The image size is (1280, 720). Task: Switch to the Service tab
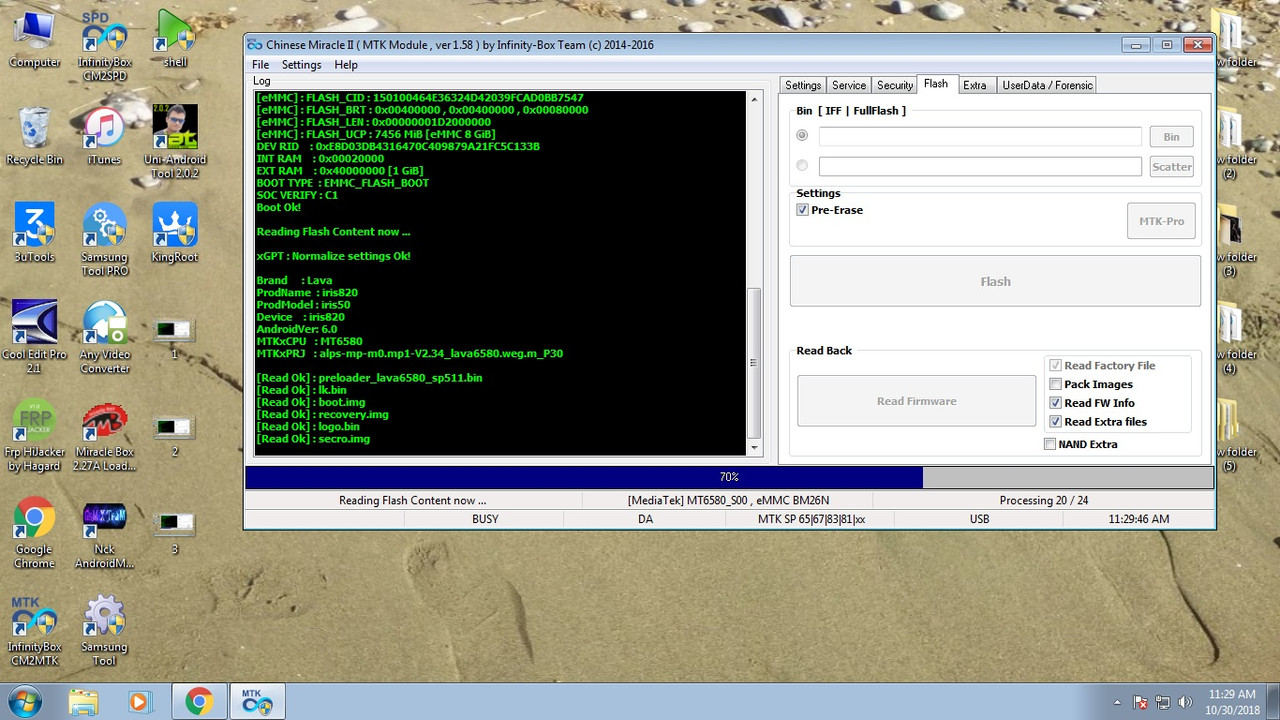(849, 85)
